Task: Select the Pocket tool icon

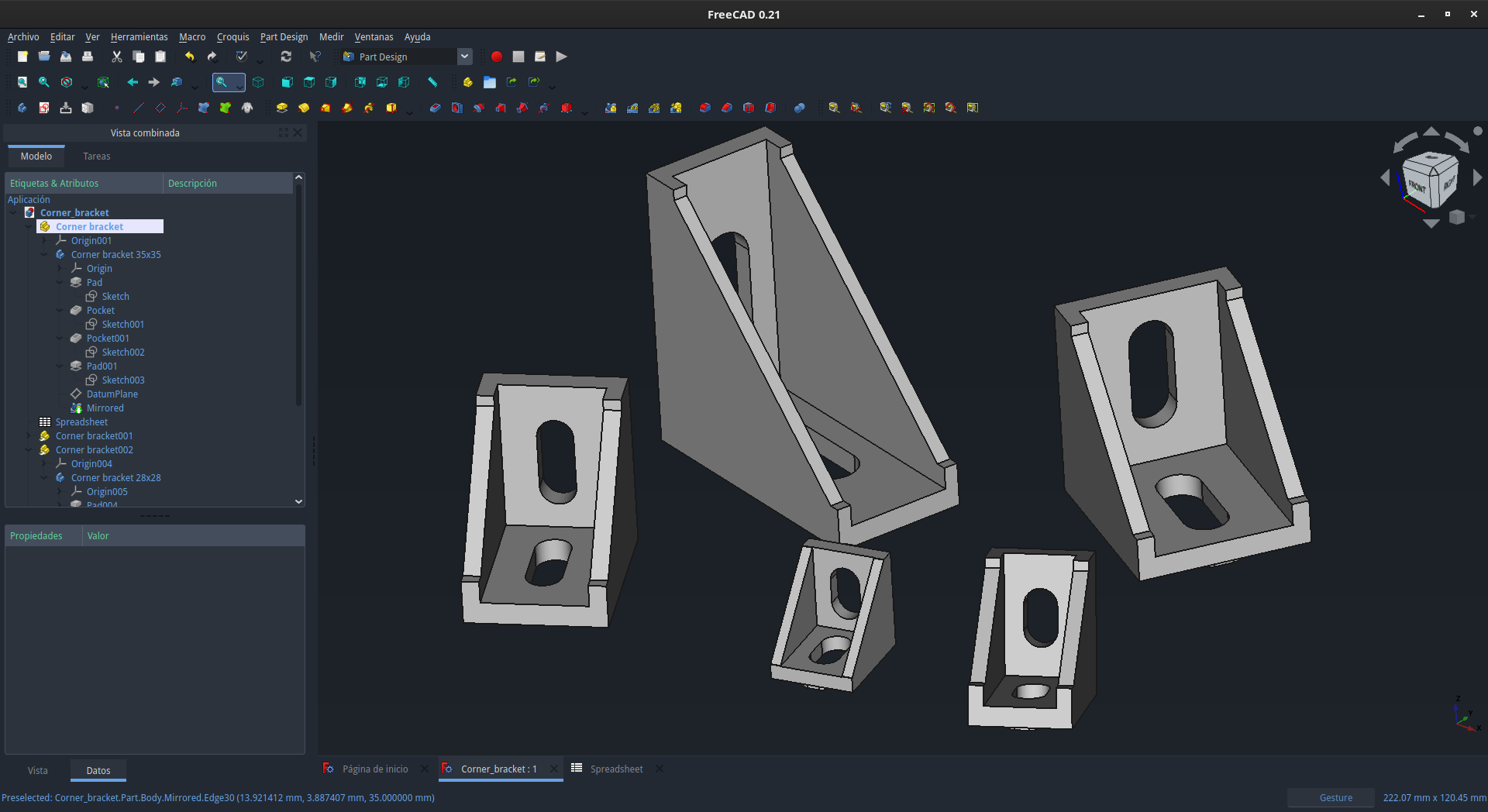Action: [436, 108]
